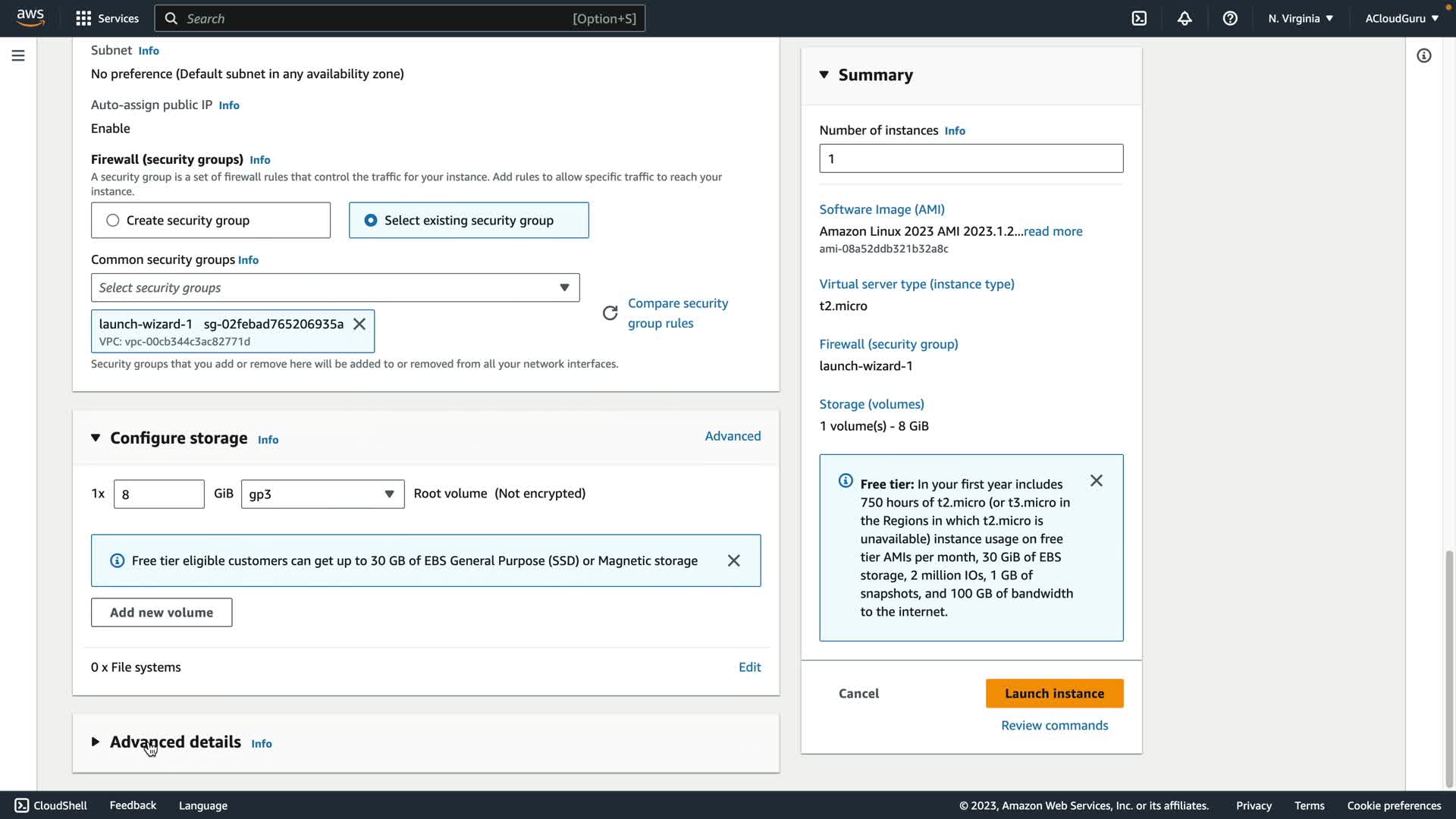Open the Services grid menu

[107, 18]
